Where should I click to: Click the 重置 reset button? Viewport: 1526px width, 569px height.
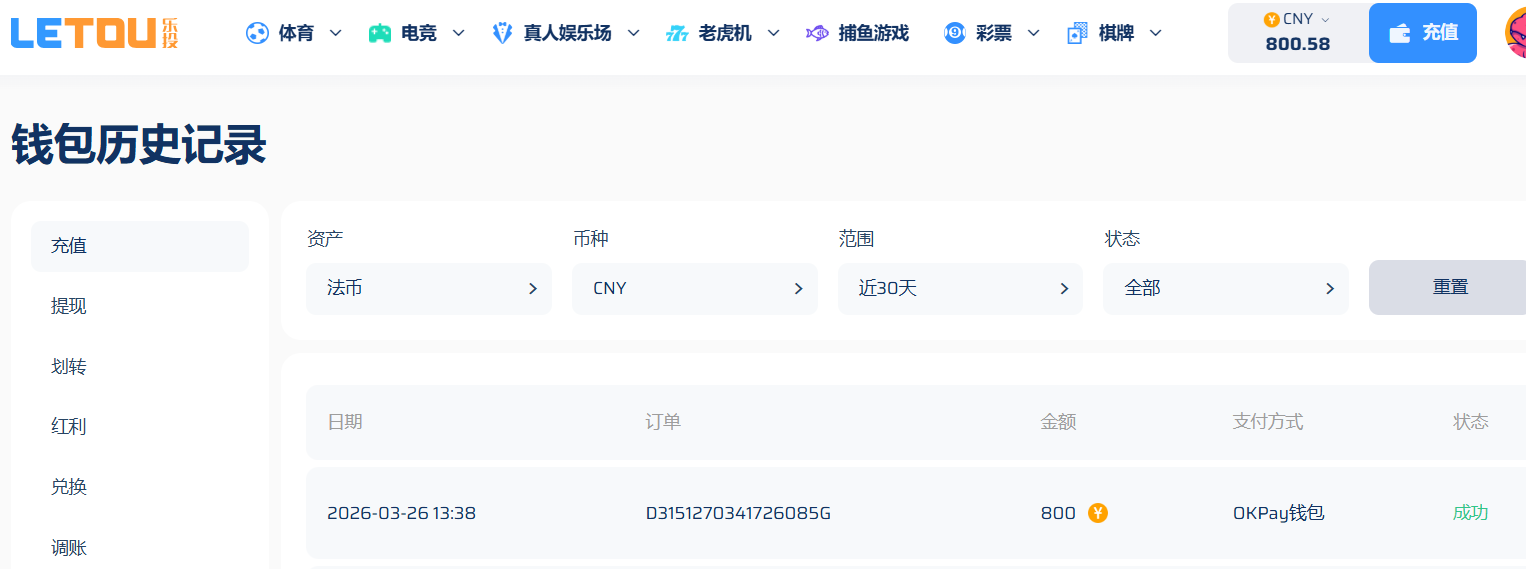click(1449, 287)
